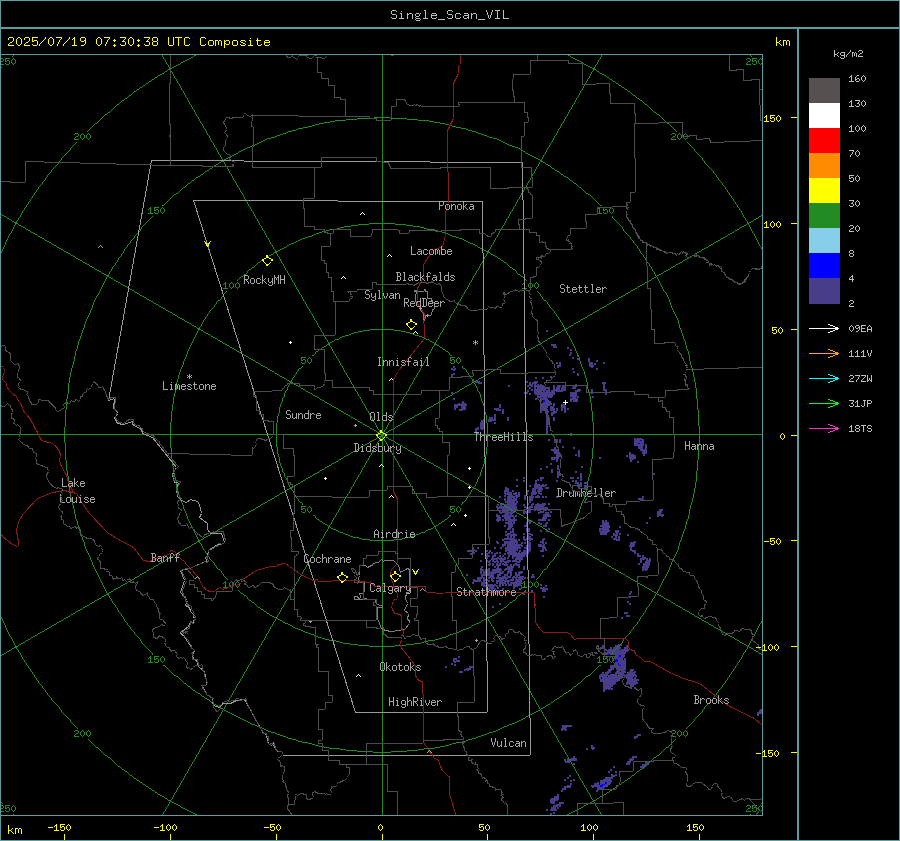
Task: Click the Lake Louise label
Action: click(77, 491)
